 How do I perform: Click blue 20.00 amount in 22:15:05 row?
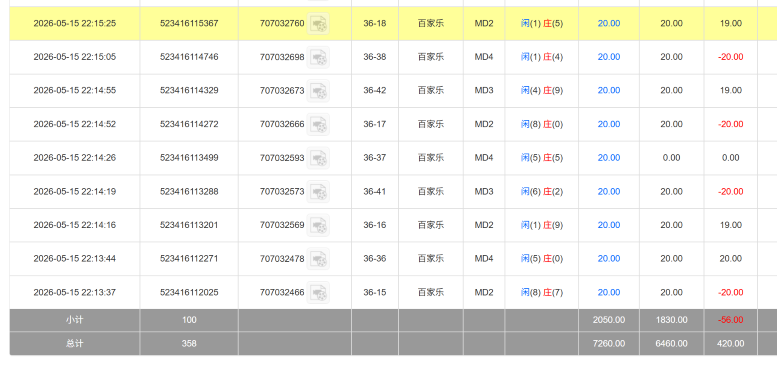click(x=609, y=57)
